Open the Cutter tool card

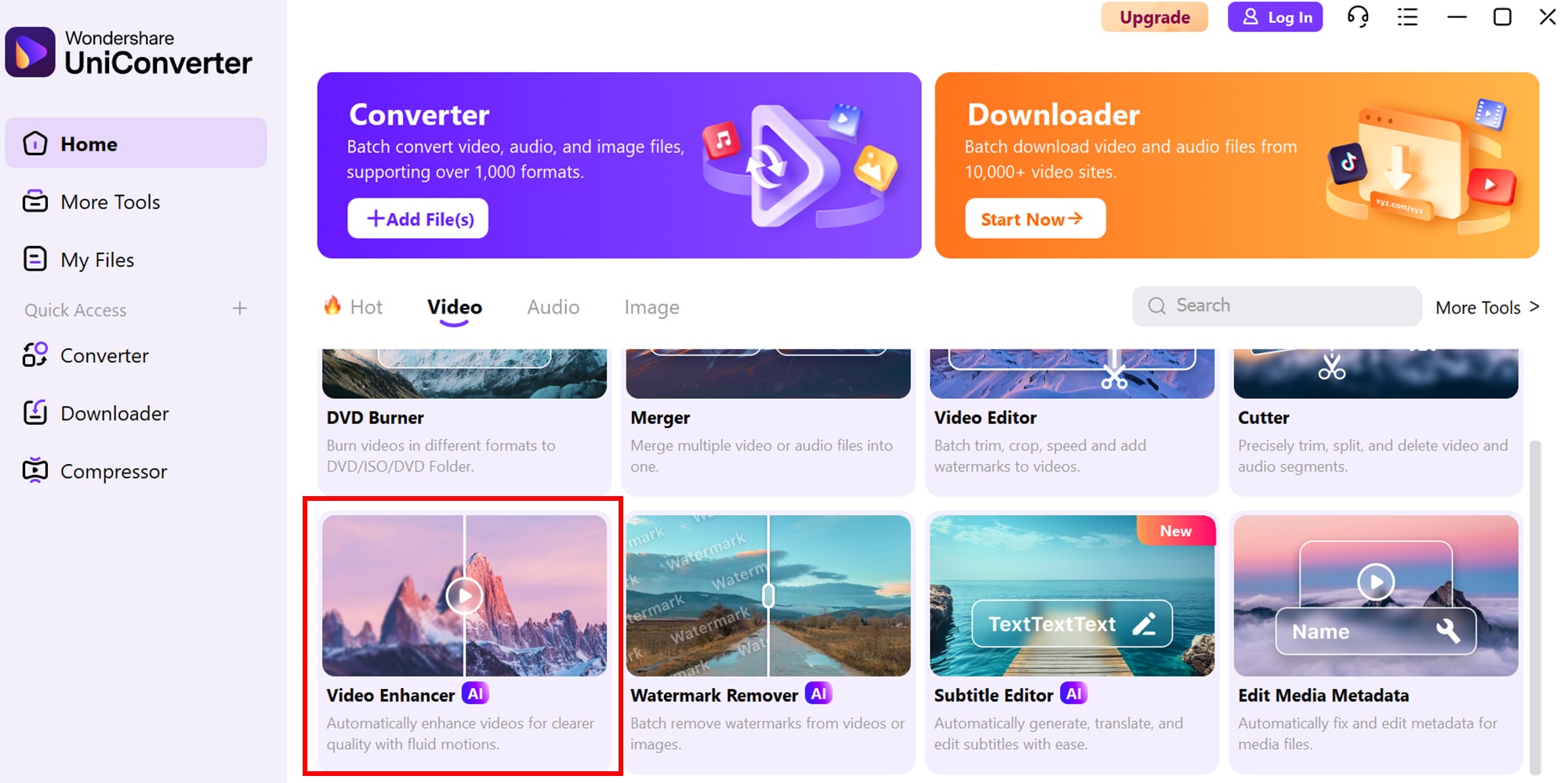pos(1376,422)
